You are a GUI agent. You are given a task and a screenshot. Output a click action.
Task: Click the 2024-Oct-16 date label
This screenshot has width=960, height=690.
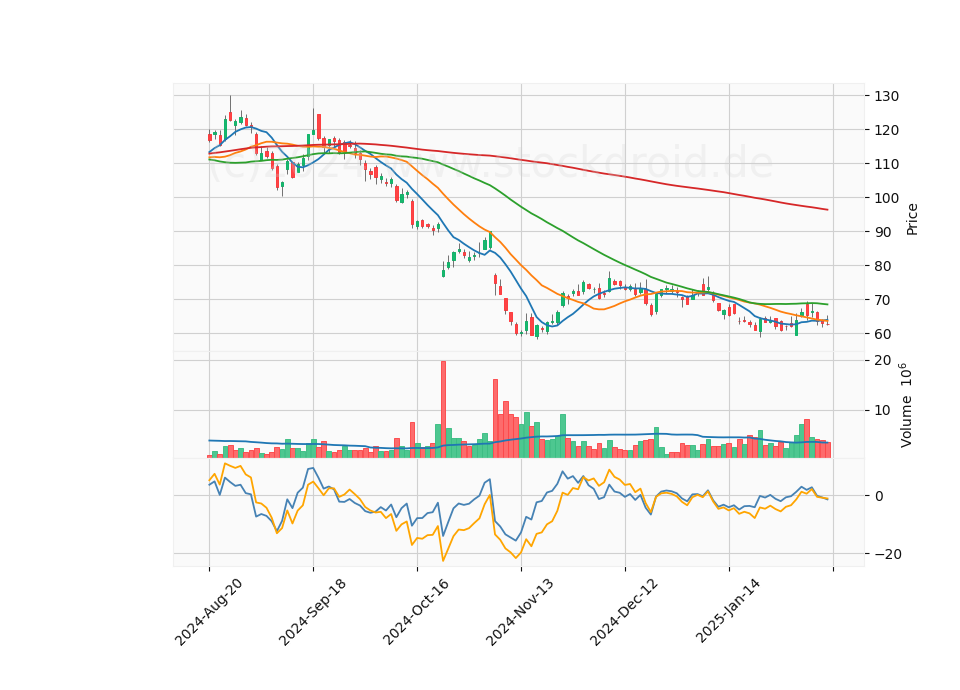coord(416,612)
